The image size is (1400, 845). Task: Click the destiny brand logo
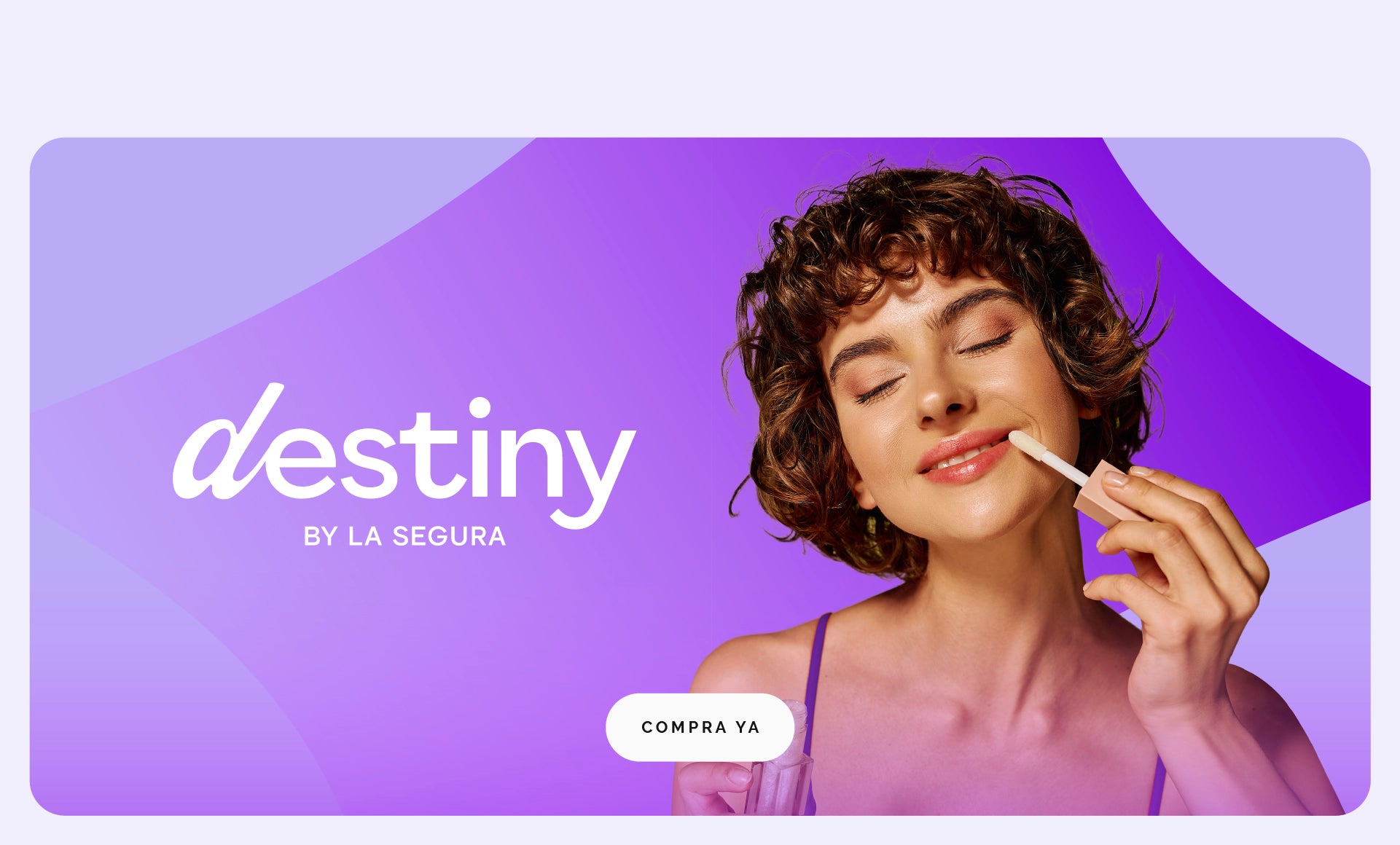point(404,456)
